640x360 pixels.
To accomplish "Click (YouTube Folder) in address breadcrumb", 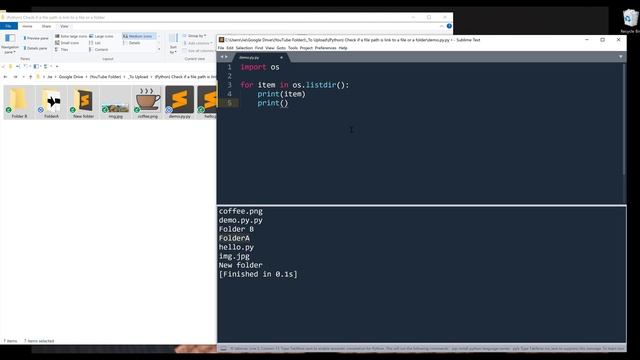I will pyautogui.click(x=105, y=77).
